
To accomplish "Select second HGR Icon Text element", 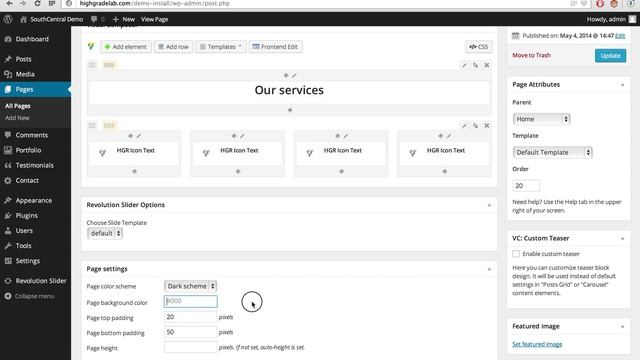I will 238,153.
